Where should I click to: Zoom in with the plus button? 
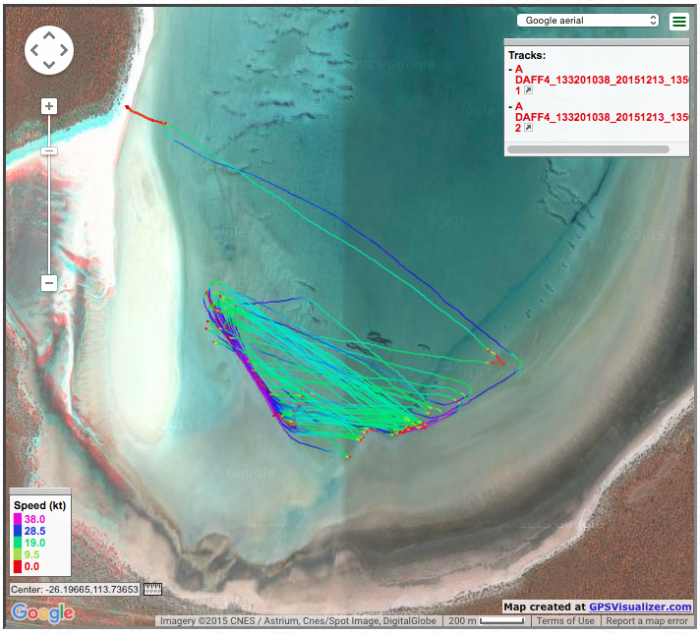pos(49,106)
